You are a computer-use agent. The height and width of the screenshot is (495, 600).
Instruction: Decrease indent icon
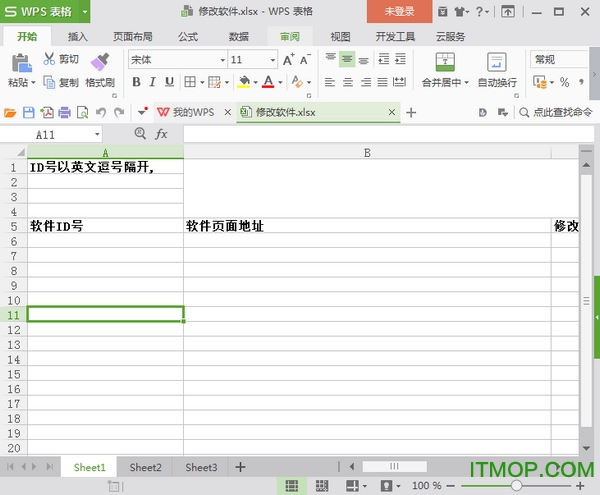[x=384, y=59]
